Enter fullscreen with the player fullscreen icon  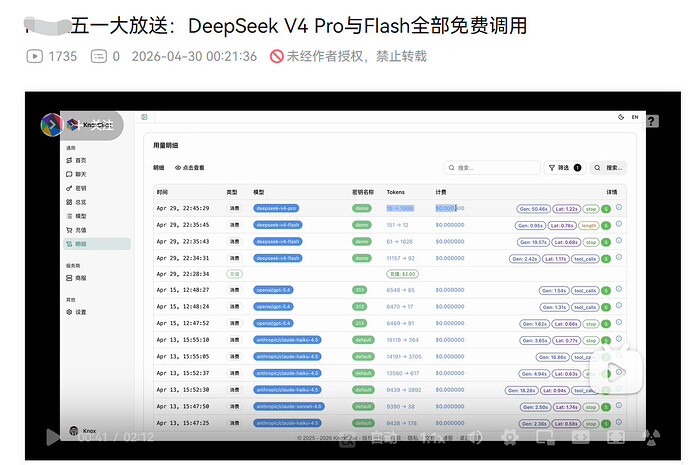tap(616, 437)
